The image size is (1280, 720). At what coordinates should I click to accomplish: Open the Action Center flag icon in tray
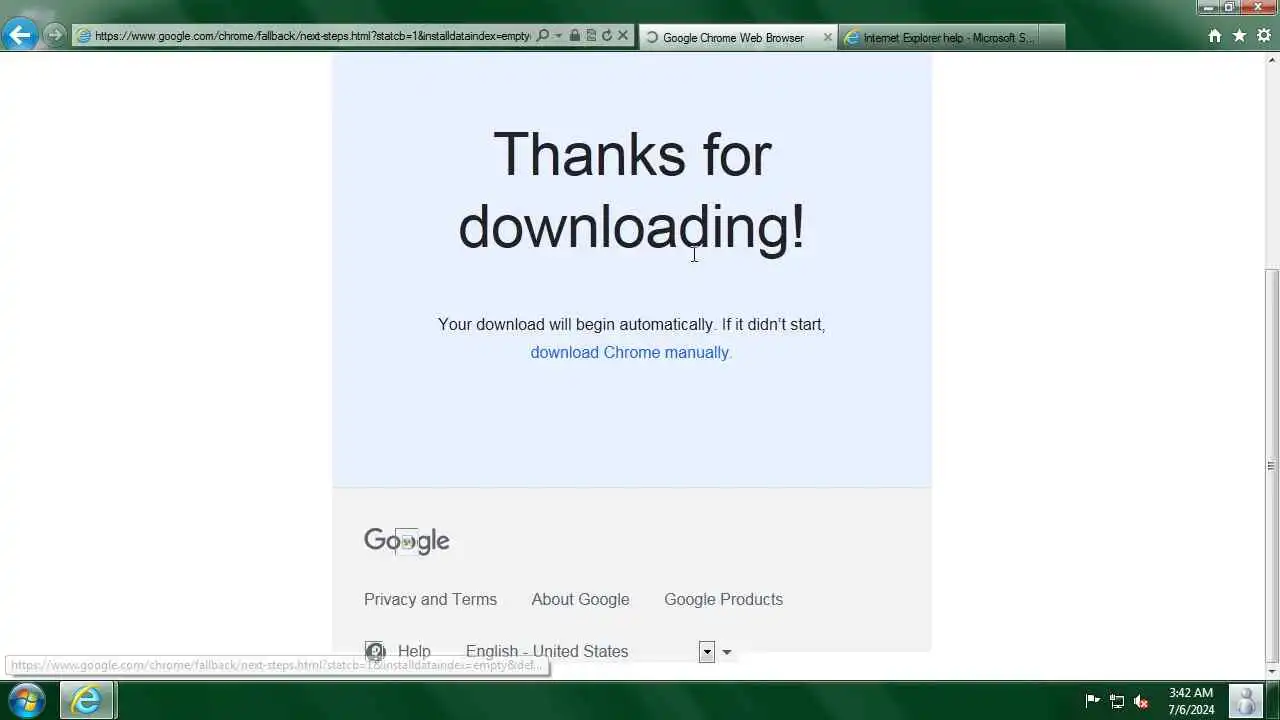[x=1093, y=701]
